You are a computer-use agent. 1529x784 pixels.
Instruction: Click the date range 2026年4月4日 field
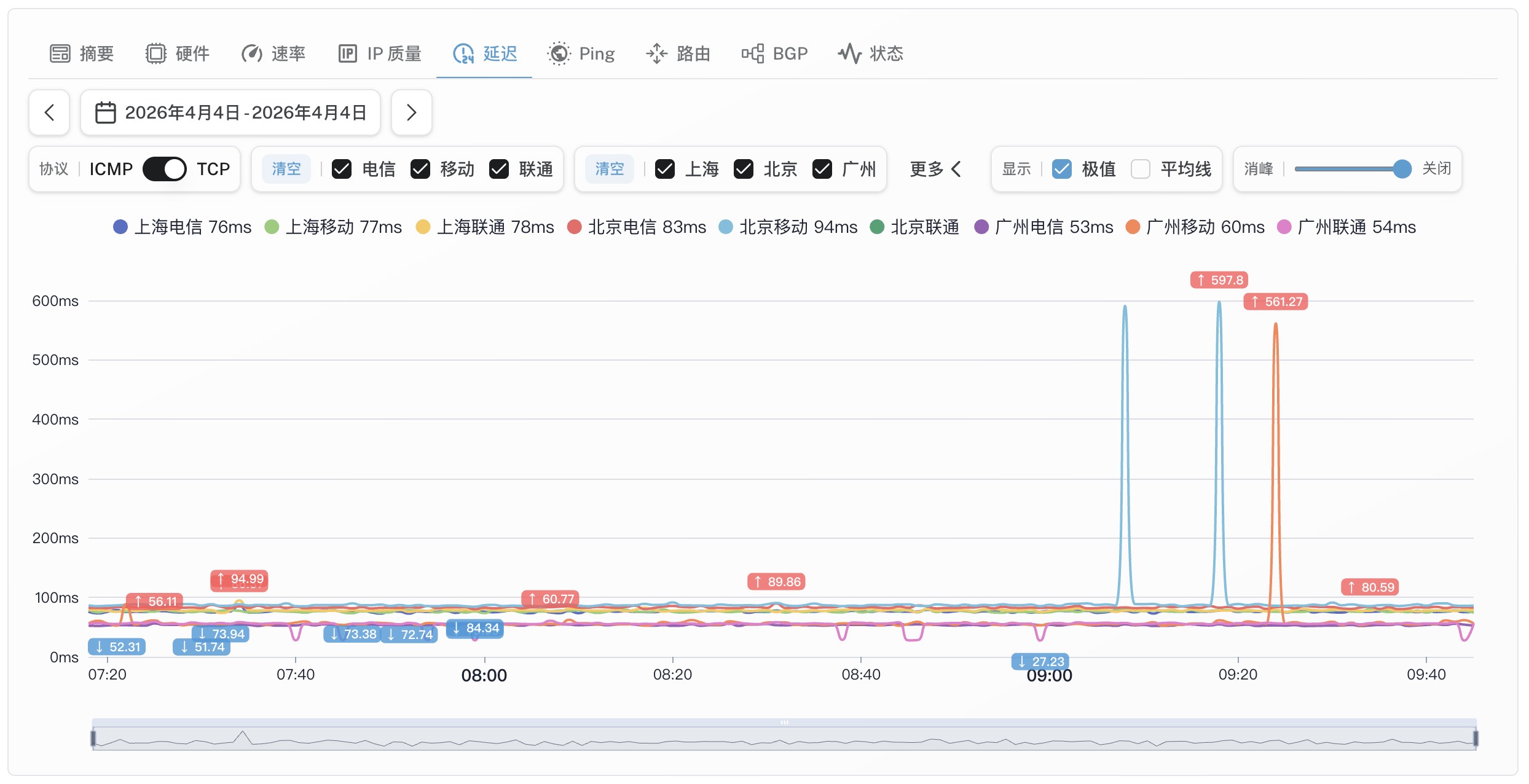(230, 112)
